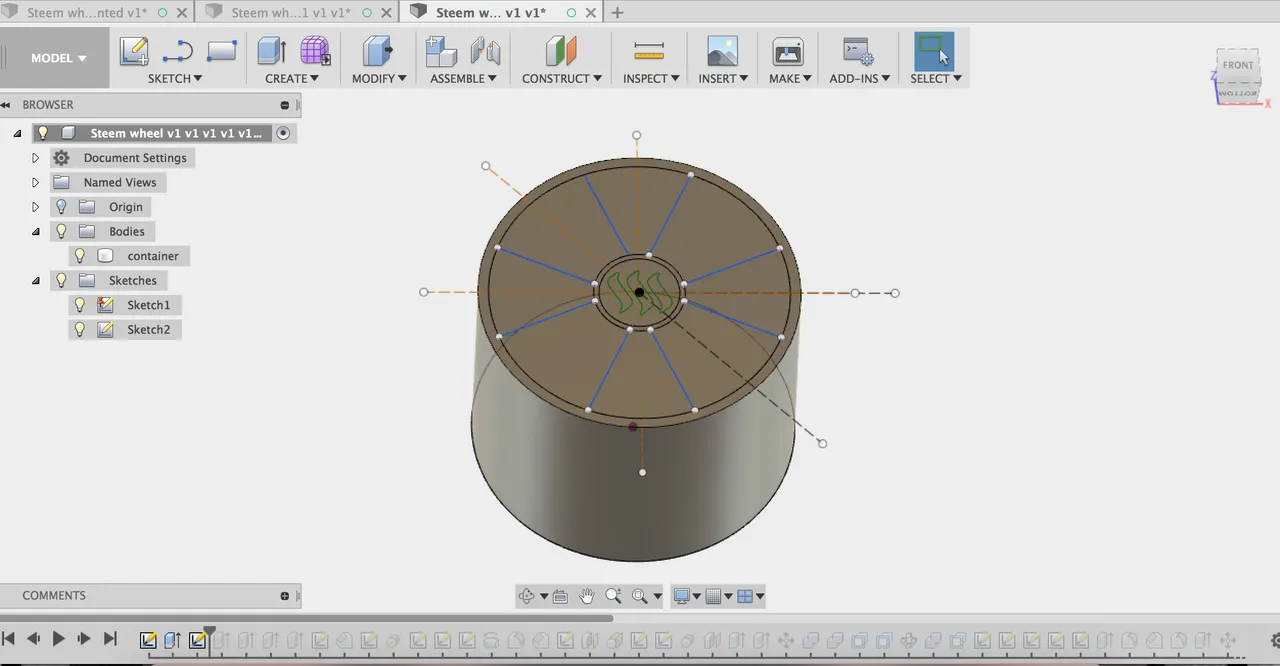Open the INSPECT menu
This screenshot has height=666, width=1280.
pos(651,78)
